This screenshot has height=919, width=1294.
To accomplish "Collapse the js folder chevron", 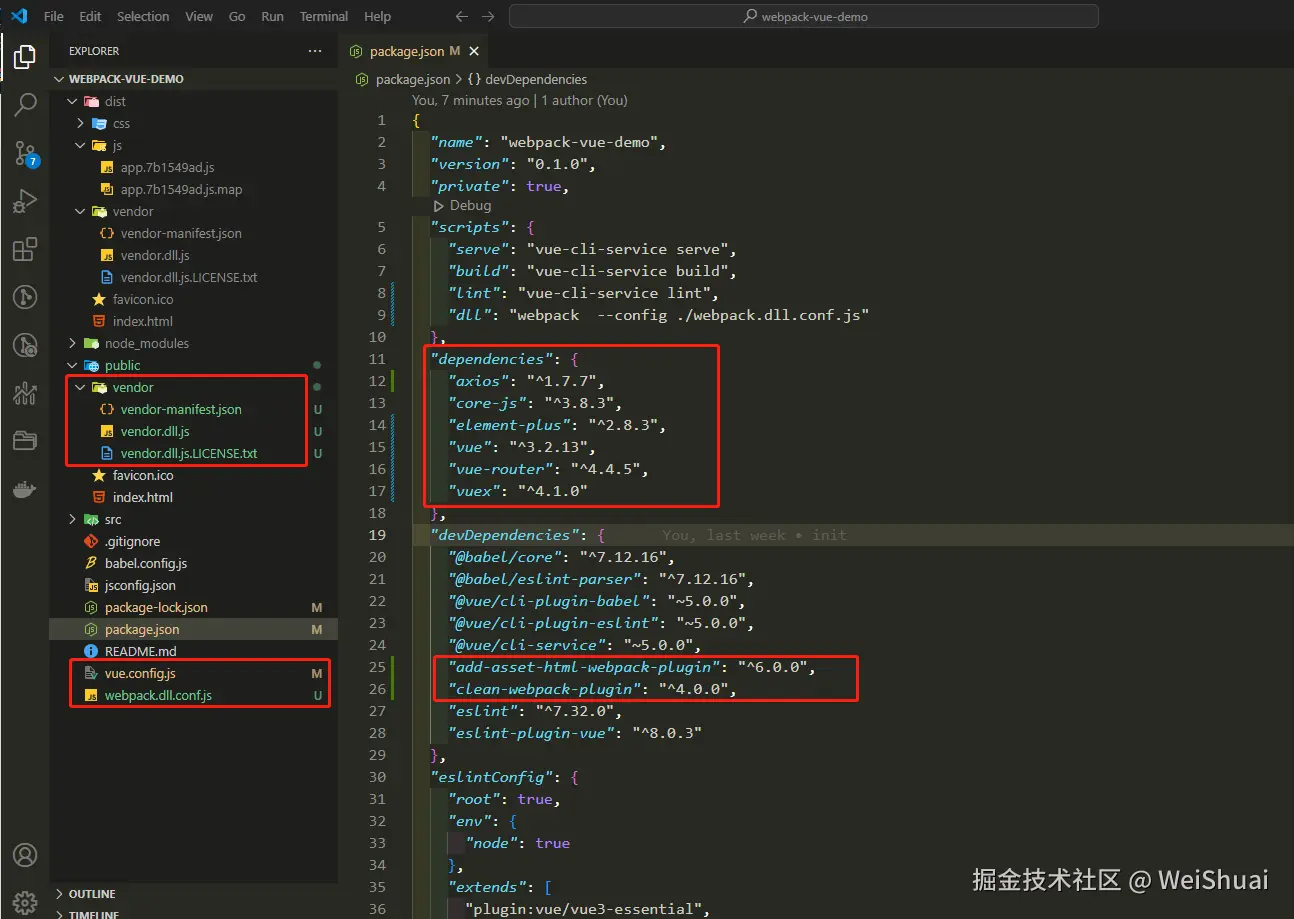I will [80, 145].
